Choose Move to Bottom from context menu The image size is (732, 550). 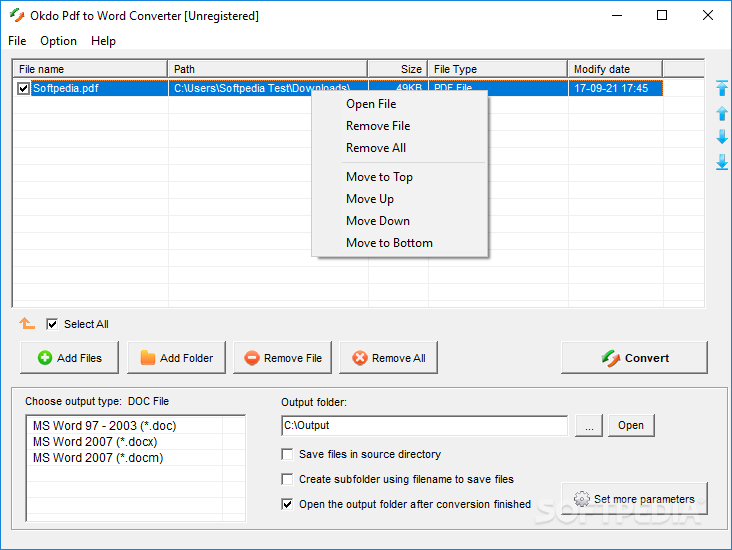tap(400, 243)
